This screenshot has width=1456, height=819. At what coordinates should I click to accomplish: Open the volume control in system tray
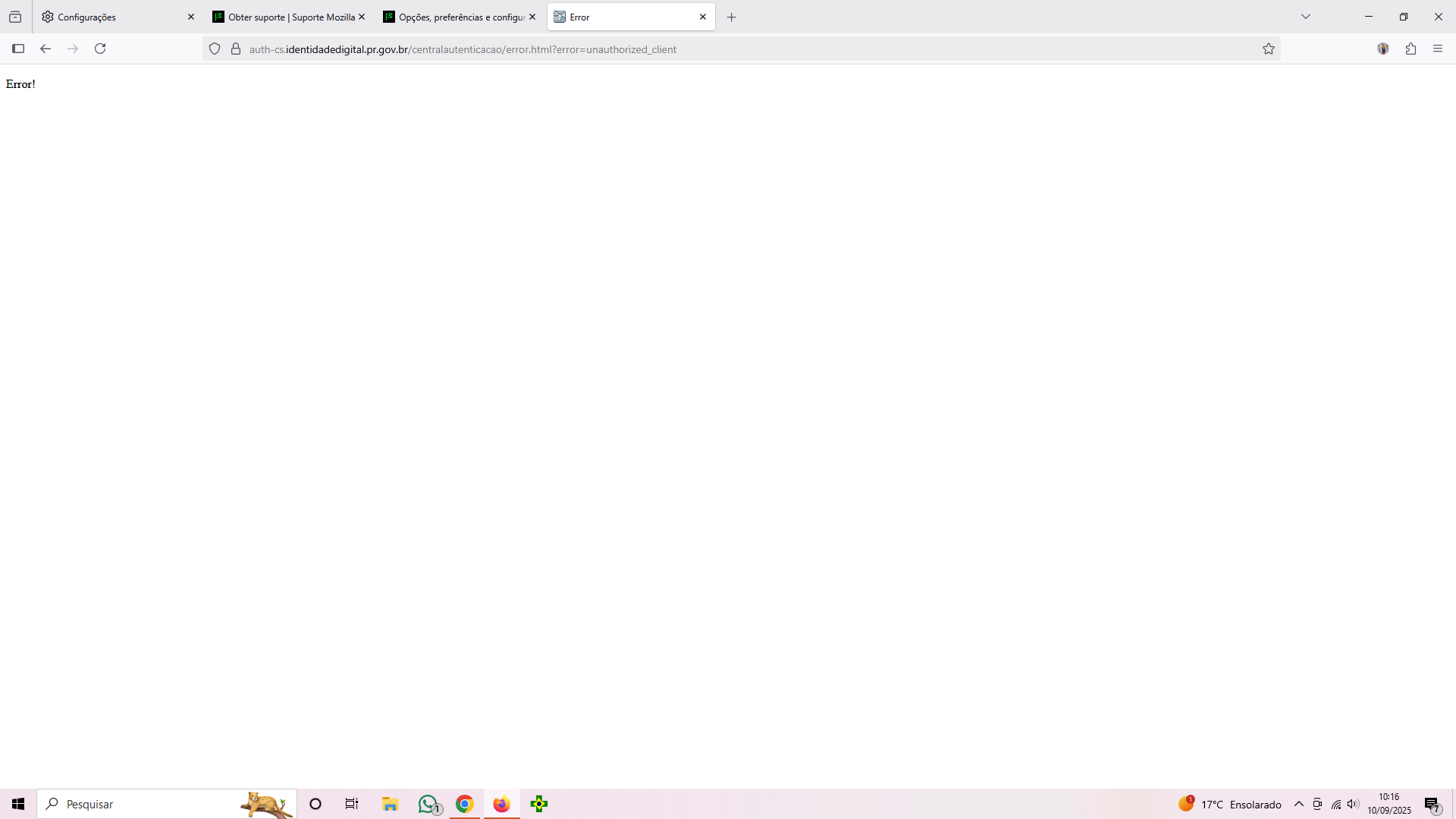pos(1354,804)
